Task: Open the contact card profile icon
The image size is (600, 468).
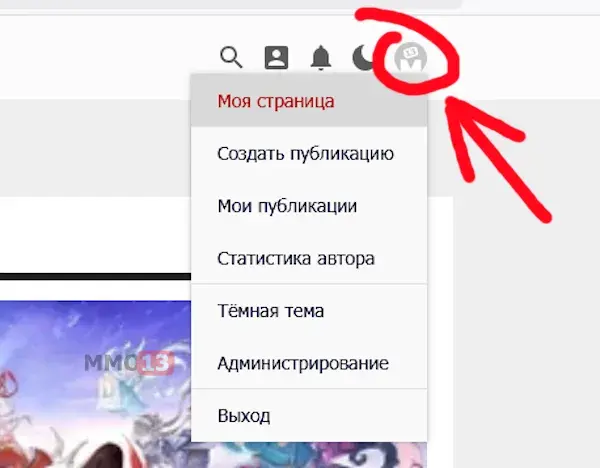Action: (x=276, y=58)
